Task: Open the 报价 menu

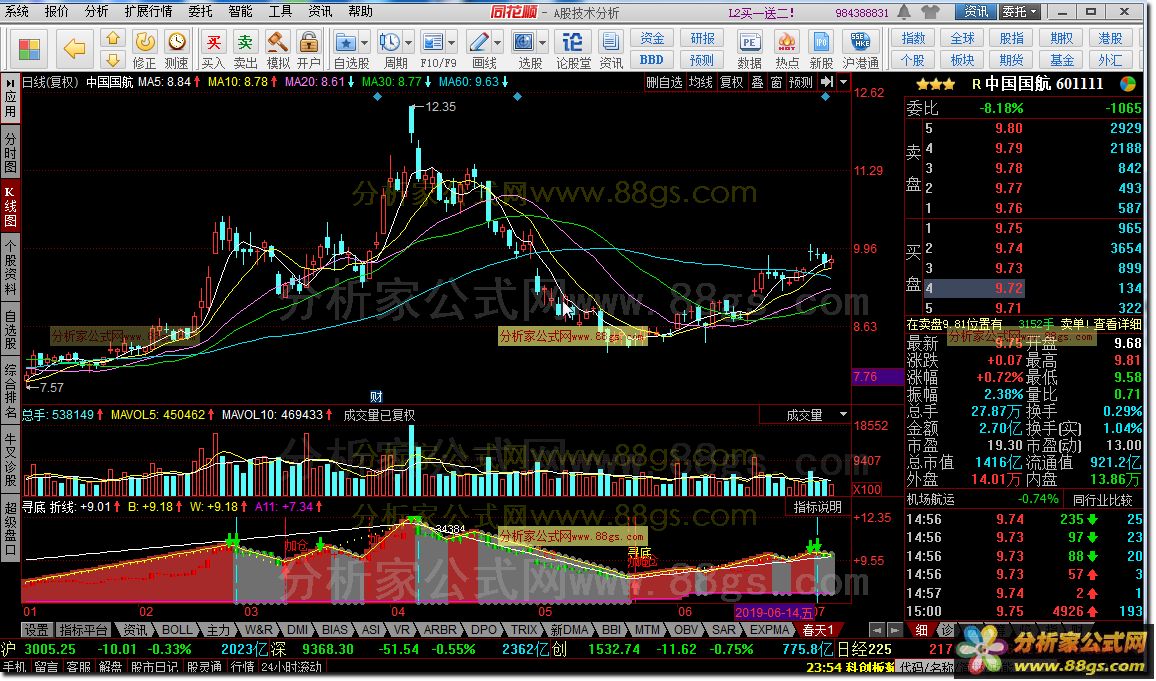Action: pos(57,11)
